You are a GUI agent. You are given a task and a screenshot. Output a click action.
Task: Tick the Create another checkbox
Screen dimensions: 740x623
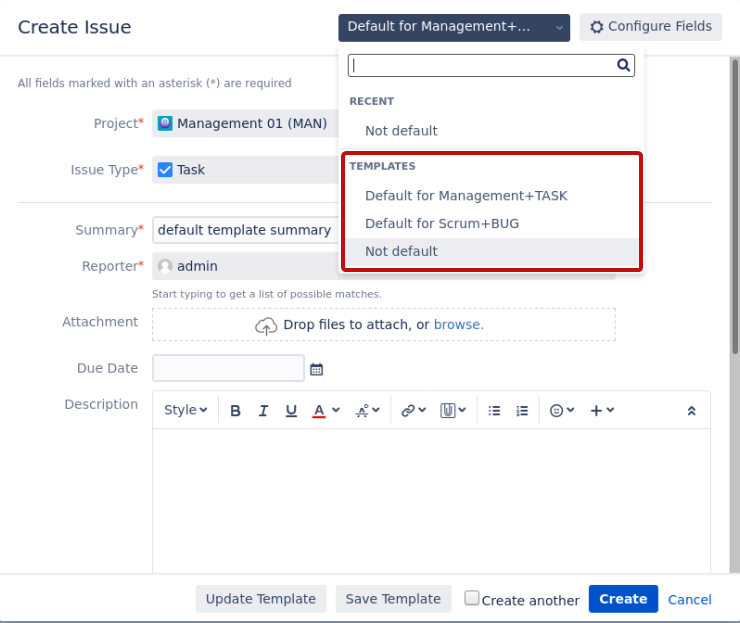tap(472, 598)
